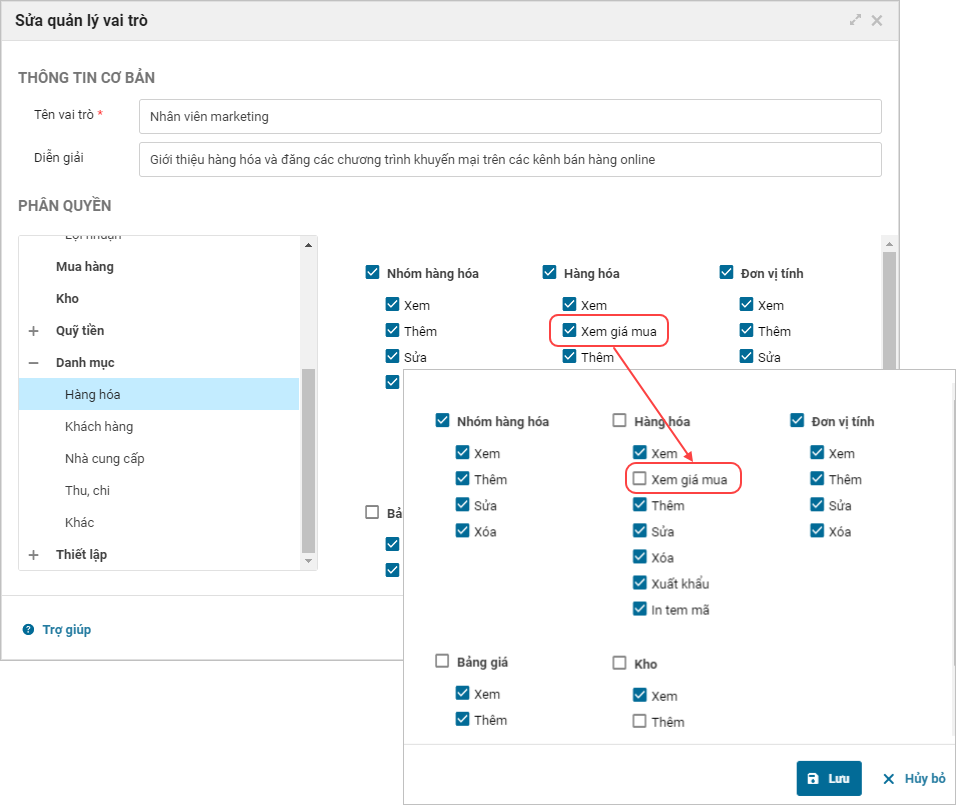Open the Trợ giúp help link
This screenshot has height=805, width=956.
pos(66,630)
